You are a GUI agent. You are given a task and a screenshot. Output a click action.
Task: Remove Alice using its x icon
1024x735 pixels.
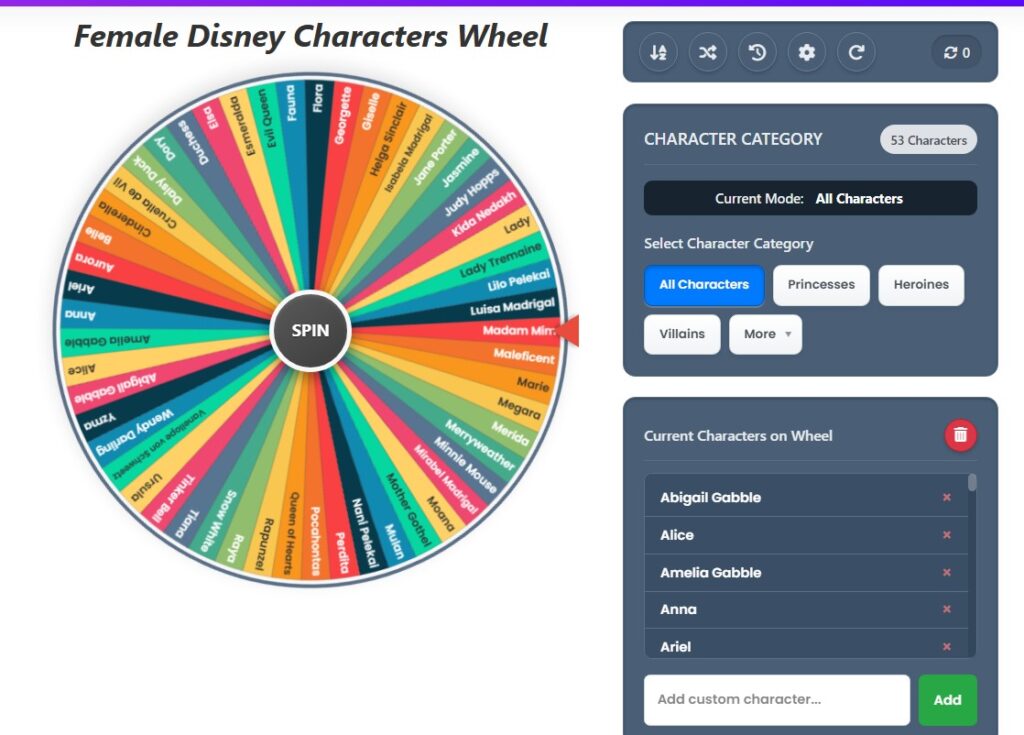point(945,535)
